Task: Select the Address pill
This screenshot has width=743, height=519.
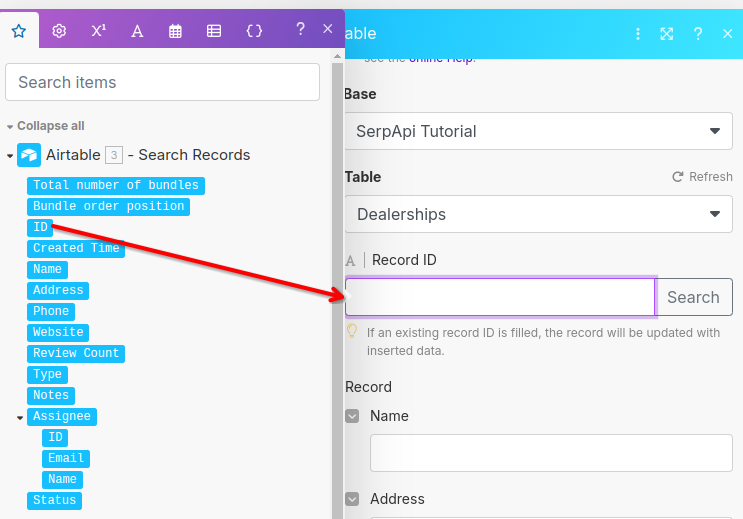Action: [x=58, y=290]
